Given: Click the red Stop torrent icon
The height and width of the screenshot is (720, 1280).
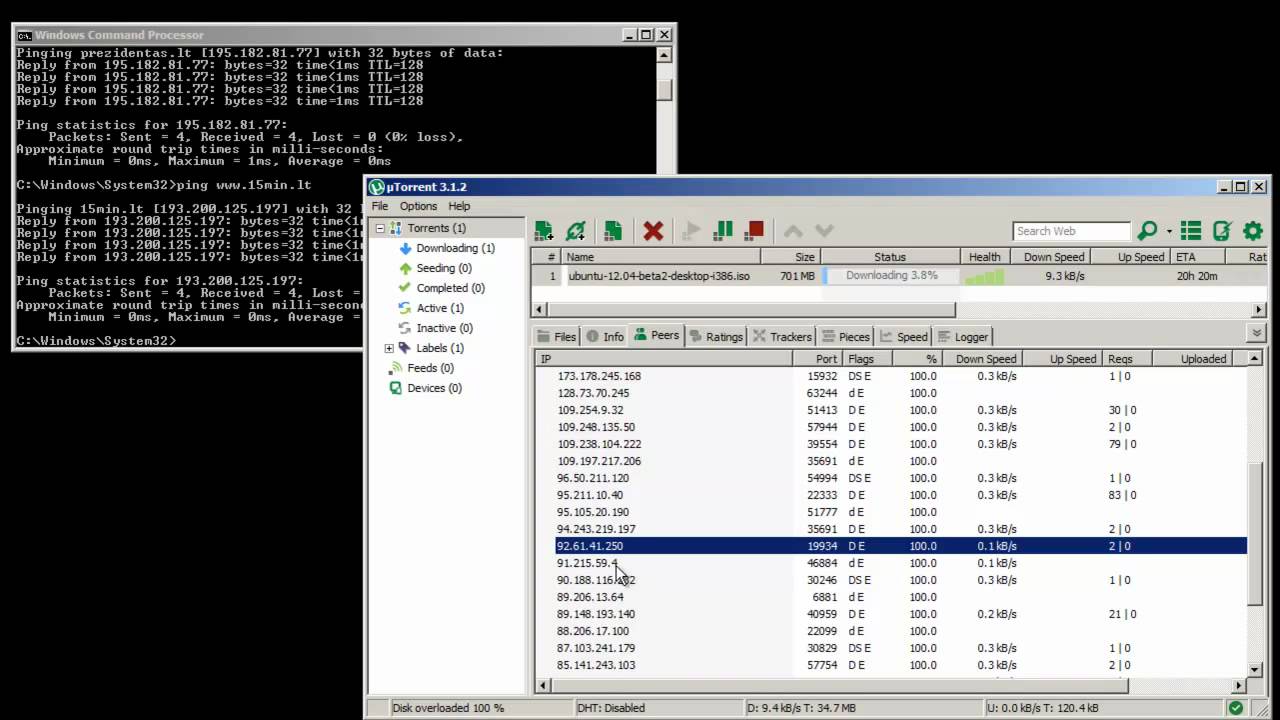Looking at the screenshot, I should click(755, 231).
